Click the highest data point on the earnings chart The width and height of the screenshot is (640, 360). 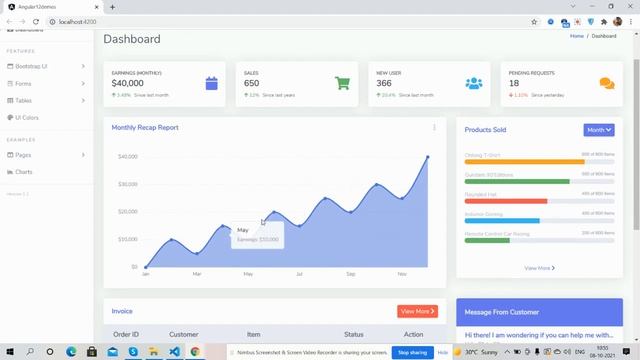point(428,157)
